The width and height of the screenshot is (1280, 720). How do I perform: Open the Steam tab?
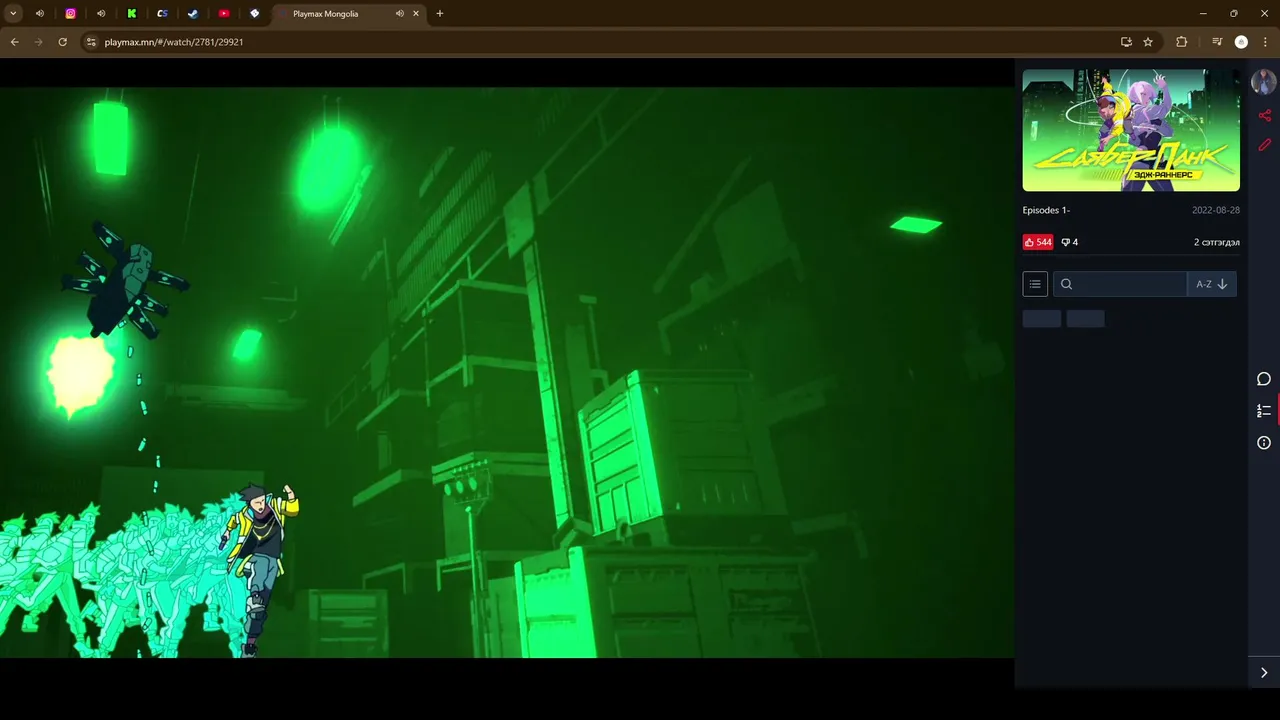pos(193,14)
